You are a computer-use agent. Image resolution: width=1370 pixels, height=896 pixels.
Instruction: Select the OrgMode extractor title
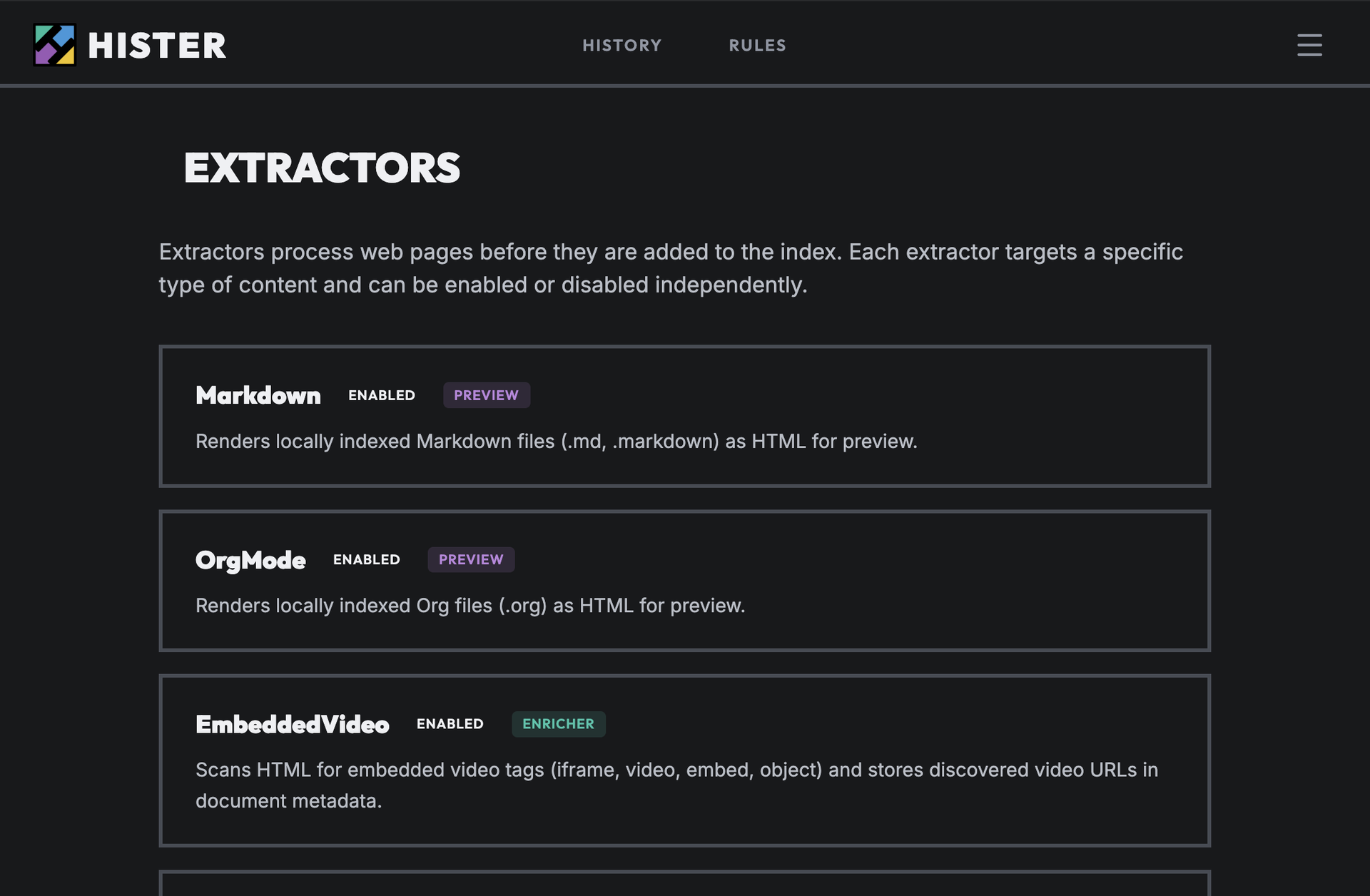[x=250, y=561]
